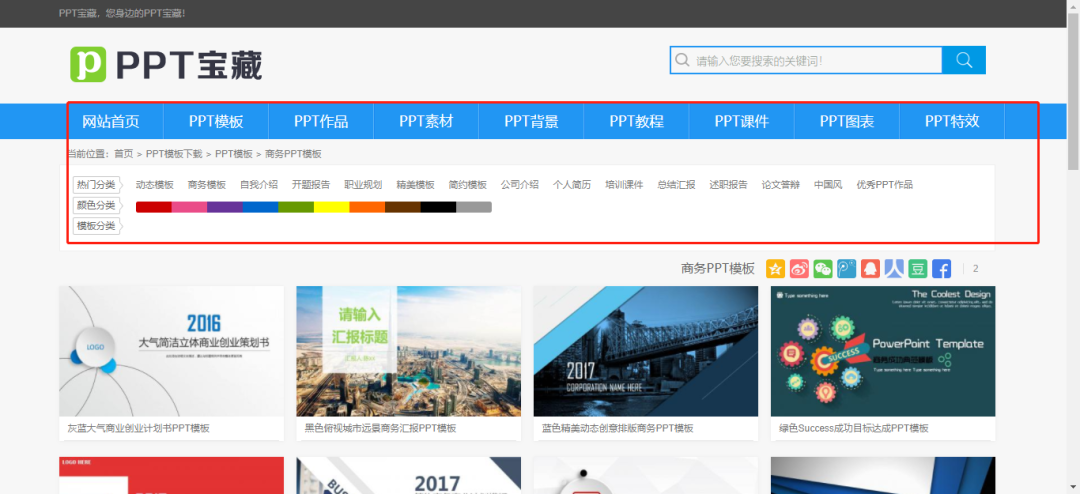
Task: Click the page vertical scrollbar thumb
Action: coord(1073,90)
